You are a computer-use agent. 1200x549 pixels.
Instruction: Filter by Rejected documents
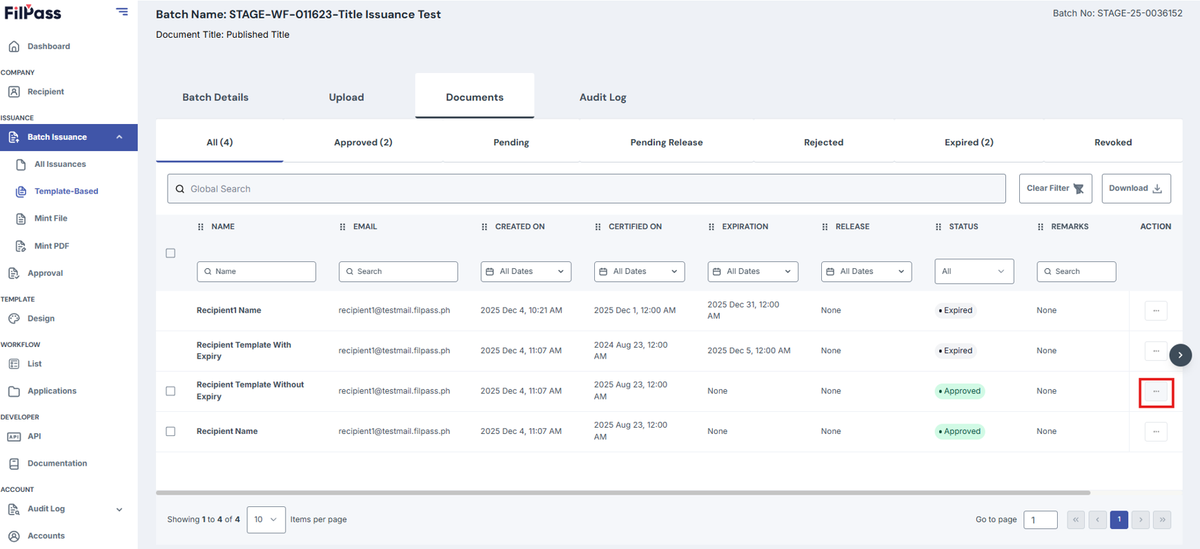(823, 142)
